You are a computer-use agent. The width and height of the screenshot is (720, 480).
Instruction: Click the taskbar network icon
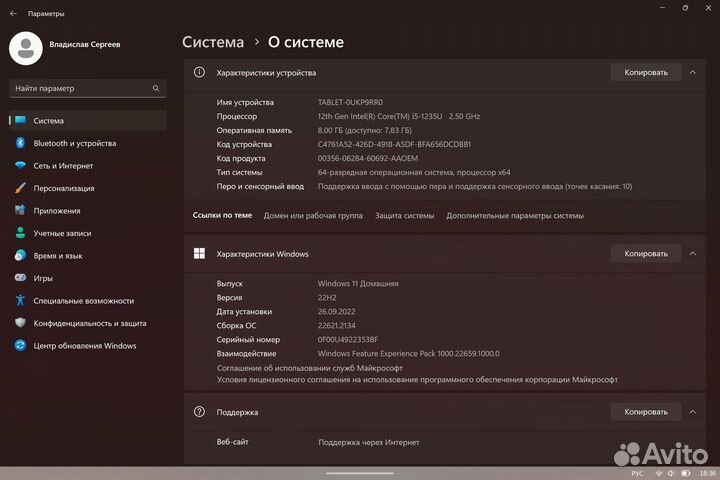659,473
